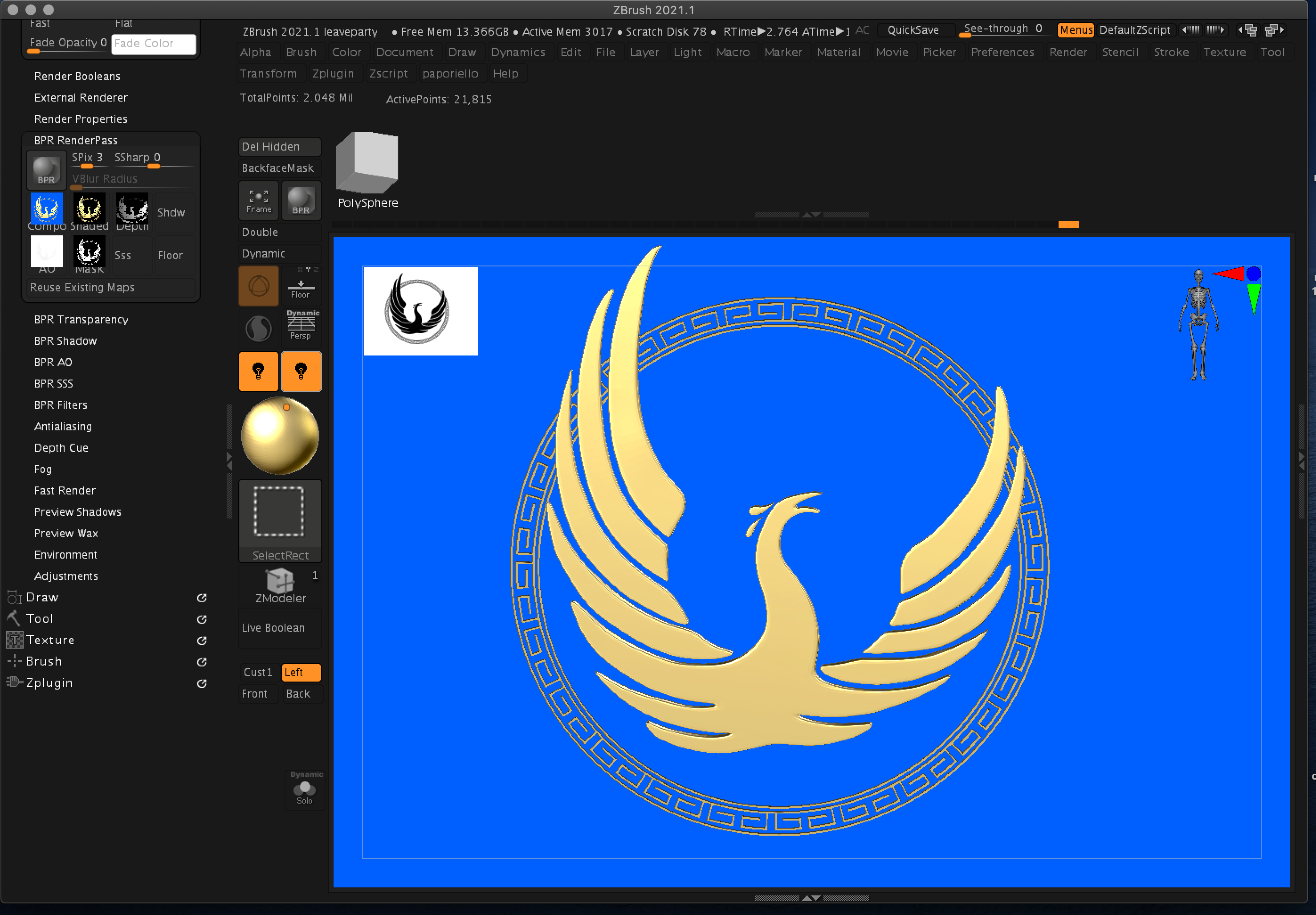Viewport: 1316px width, 915px height.
Task: Expand the BPR Transparency section
Action: coord(81,319)
